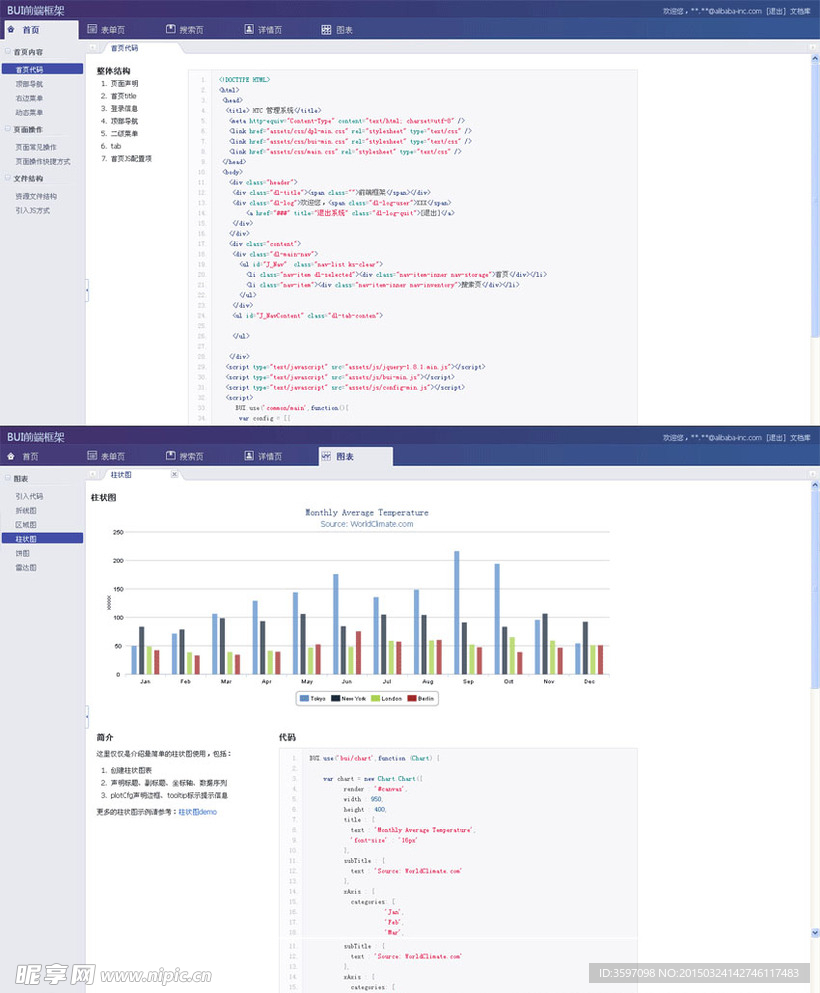Click the 首页 home icon in the 首页代码 view
Screen dimensions: 820x993
tap(11, 29)
